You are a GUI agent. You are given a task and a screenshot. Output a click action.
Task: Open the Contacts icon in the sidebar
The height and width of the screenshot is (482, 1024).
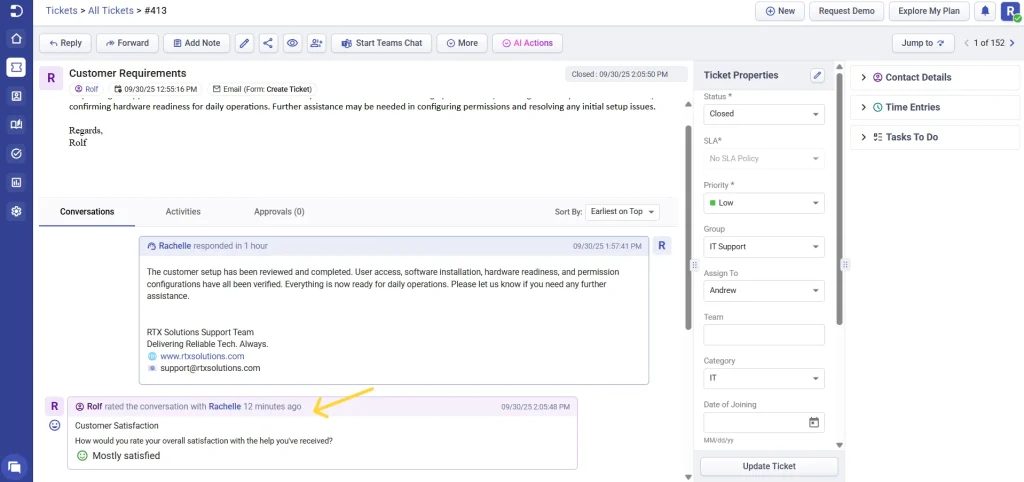(x=16, y=96)
